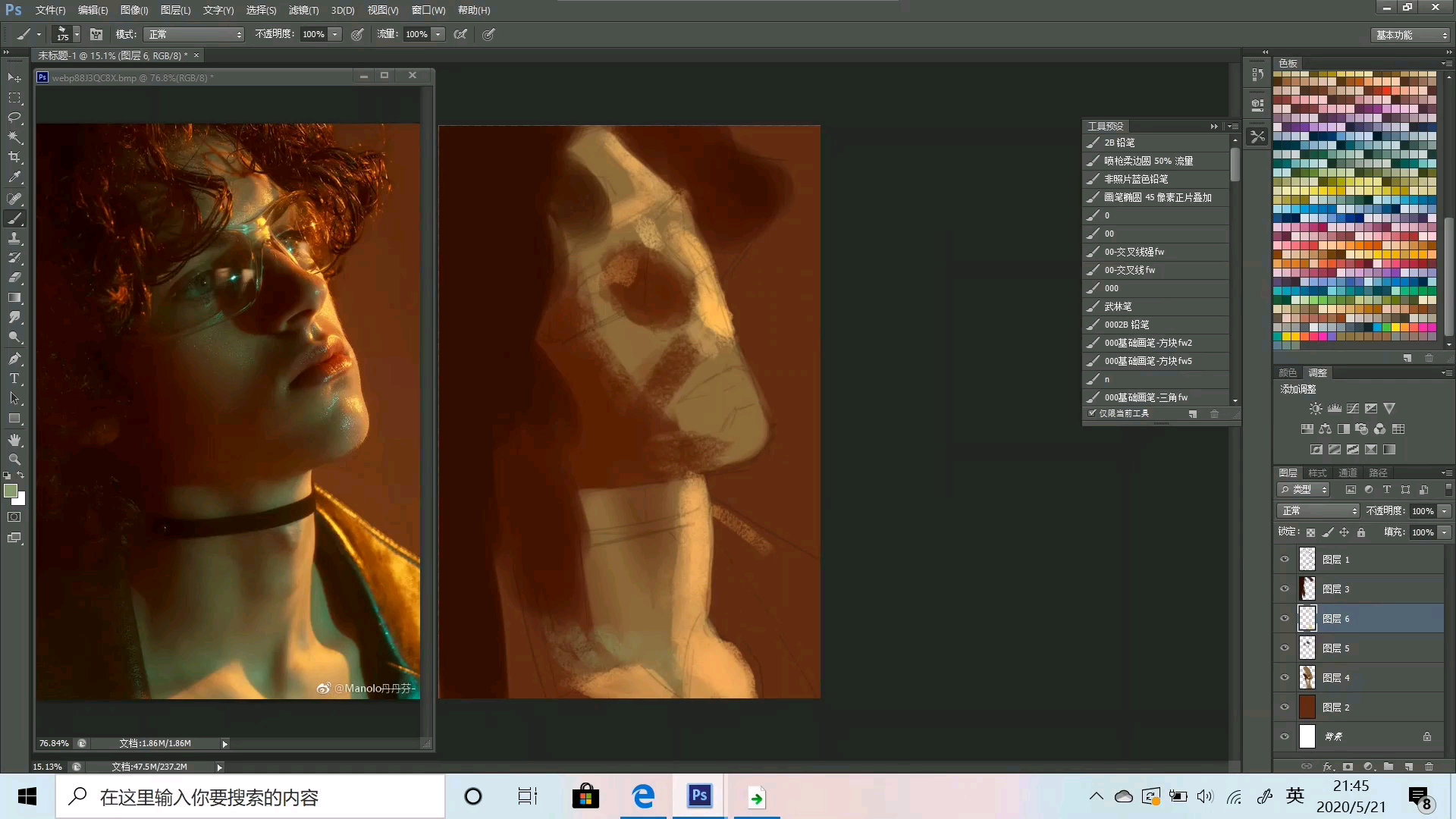Viewport: 1456px width, 819px height.
Task: Select the Crop tool
Action: pyautogui.click(x=14, y=157)
